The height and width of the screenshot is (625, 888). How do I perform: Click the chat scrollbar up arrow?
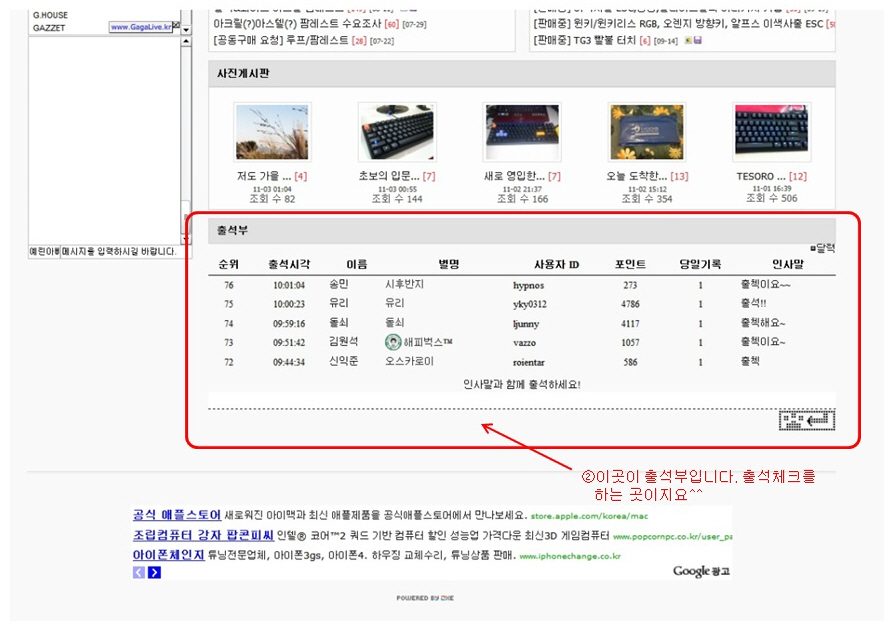[x=186, y=42]
